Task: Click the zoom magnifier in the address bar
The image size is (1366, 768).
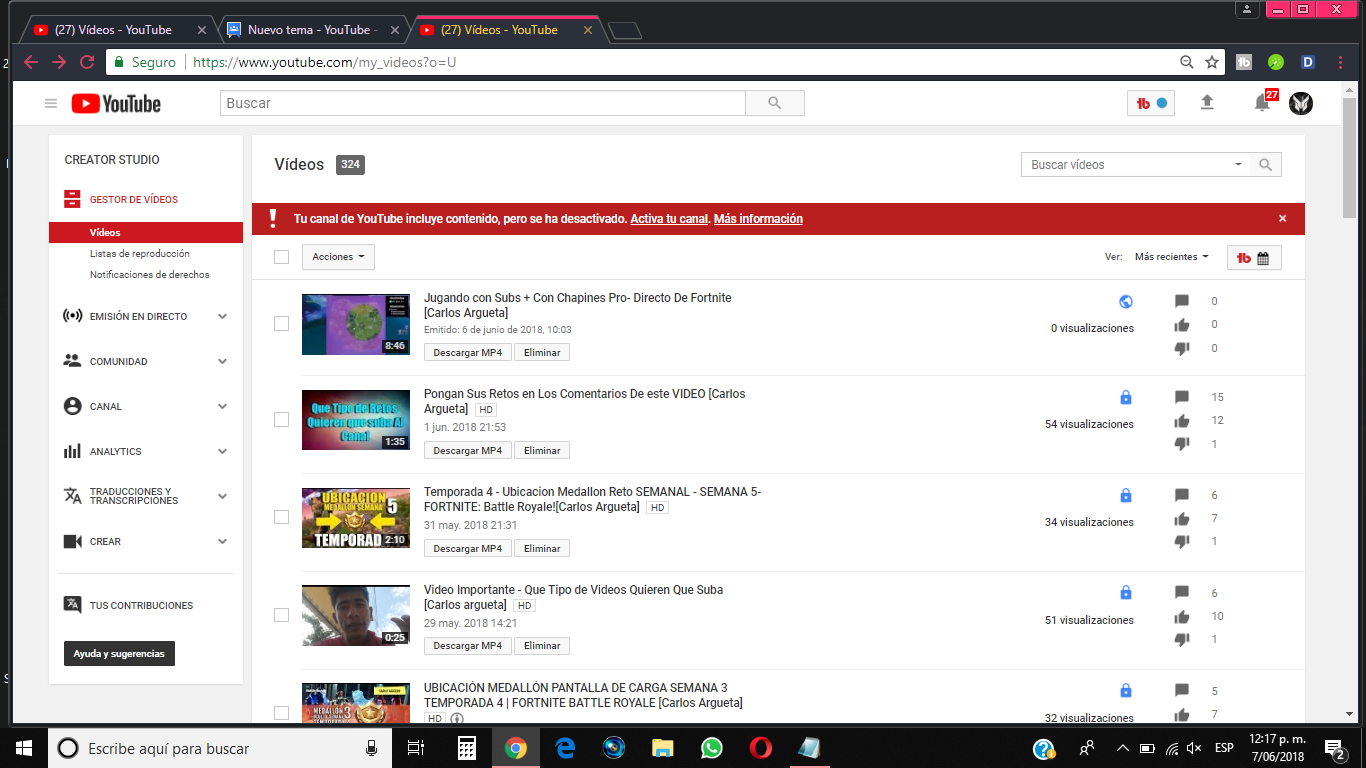Action: [1187, 62]
